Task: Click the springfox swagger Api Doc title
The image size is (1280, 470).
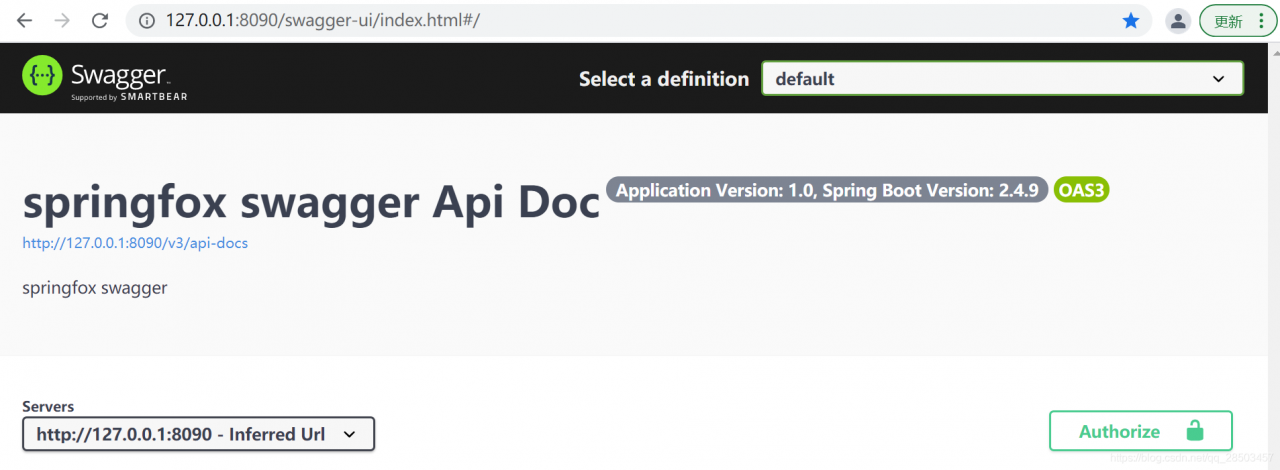Action: coord(311,203)
